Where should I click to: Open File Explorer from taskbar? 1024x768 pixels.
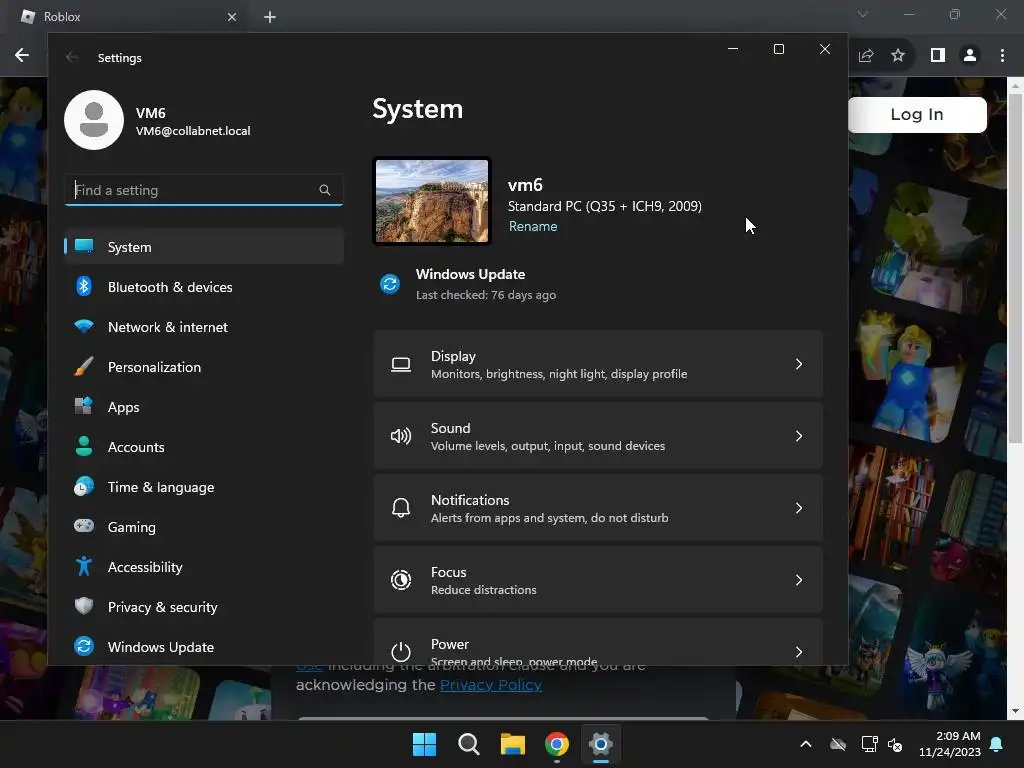[513, 744]
